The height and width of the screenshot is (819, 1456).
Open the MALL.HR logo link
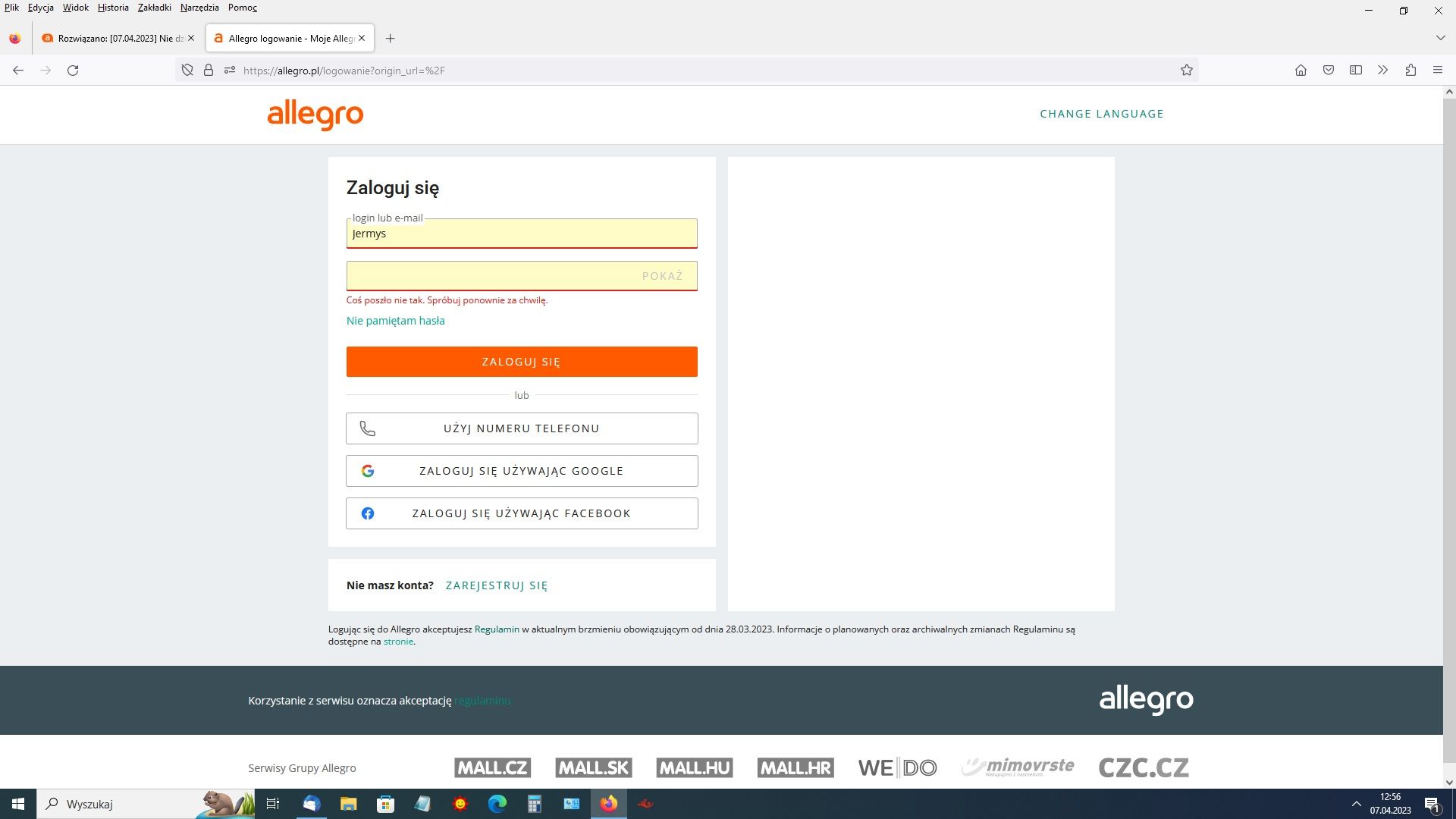pyautogui.click(x=795, y=767)
